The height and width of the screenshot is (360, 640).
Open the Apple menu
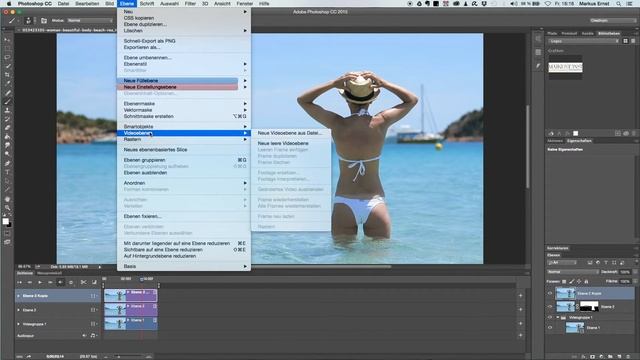tap(9, 3)
